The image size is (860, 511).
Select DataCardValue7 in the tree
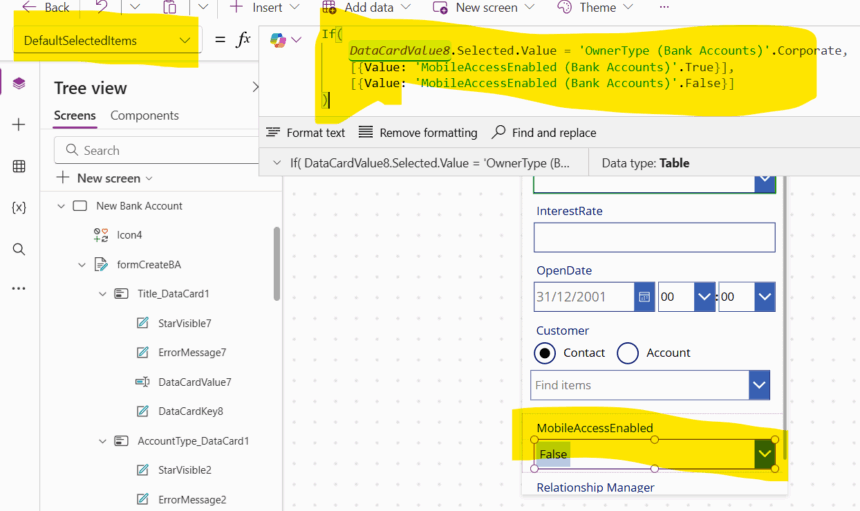(x=194, y=382)
